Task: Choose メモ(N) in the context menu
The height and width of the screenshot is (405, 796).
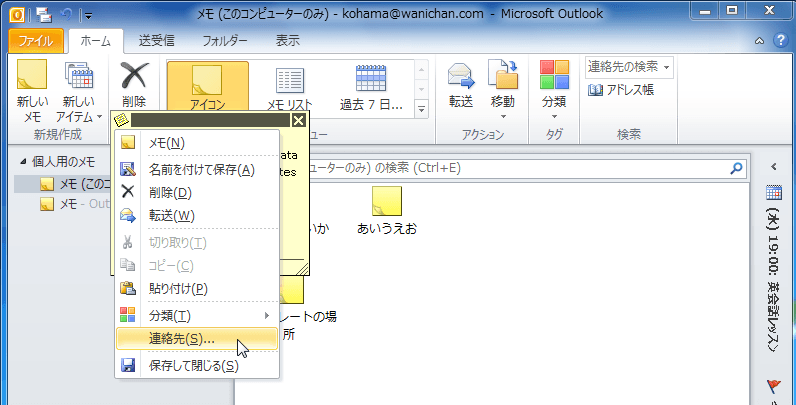Action: [197, 143]
